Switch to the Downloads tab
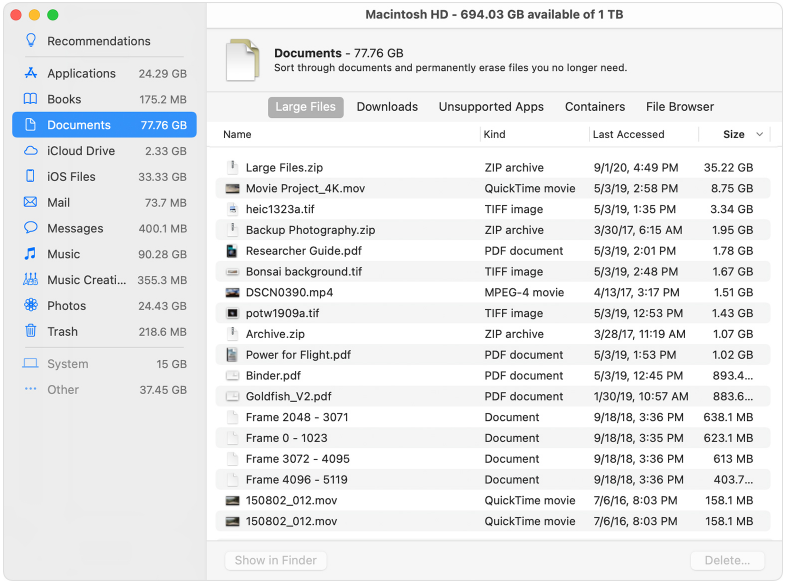 (387, 107)
